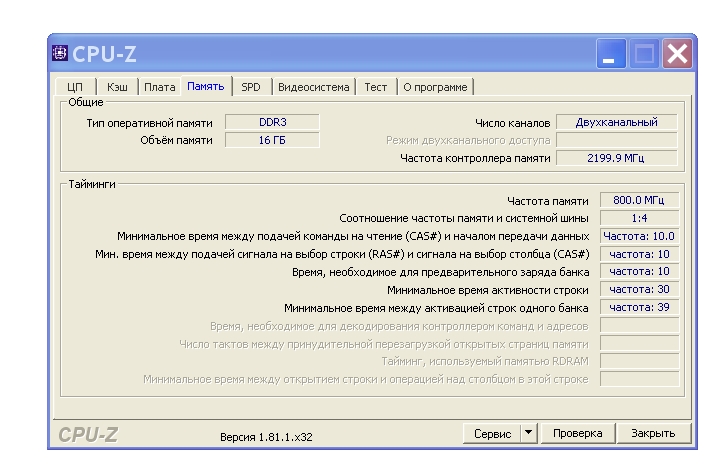Viewport: 722px width, 469px height.
Task: Click the Проверка button
Action: [x=577, y=434]
